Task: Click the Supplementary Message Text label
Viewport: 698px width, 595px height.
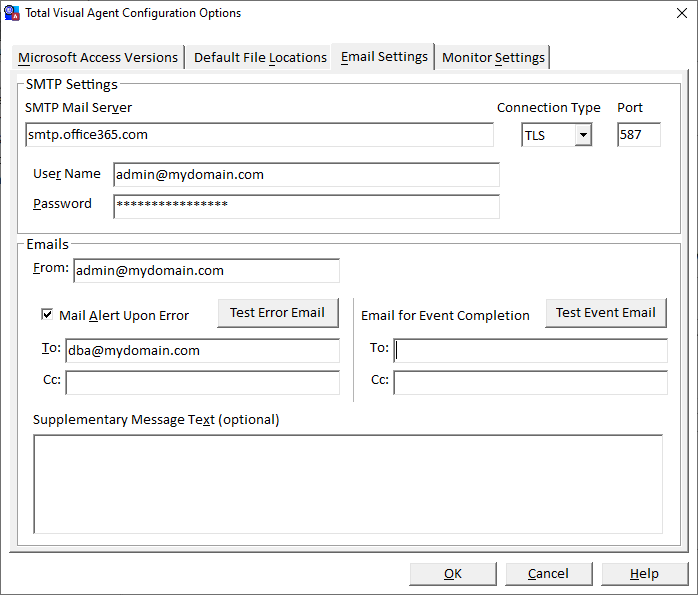Action: (156, 420)
